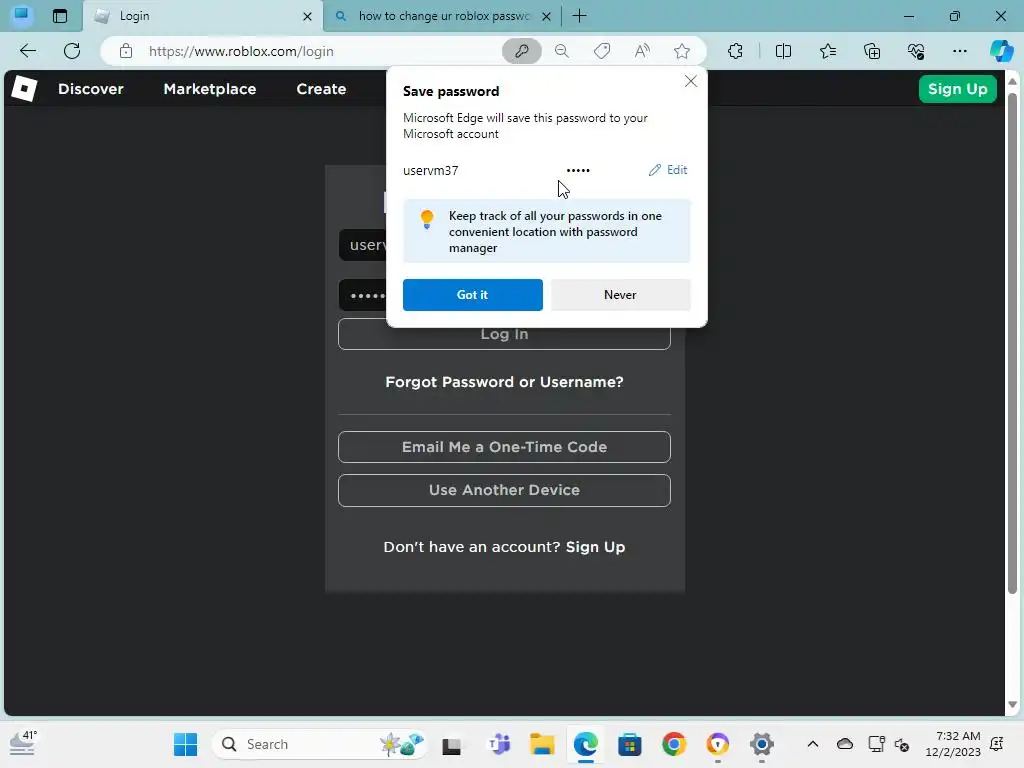Toggle Split screen icon
This screenshot has width=1024, height=768.
click(783, 51)
